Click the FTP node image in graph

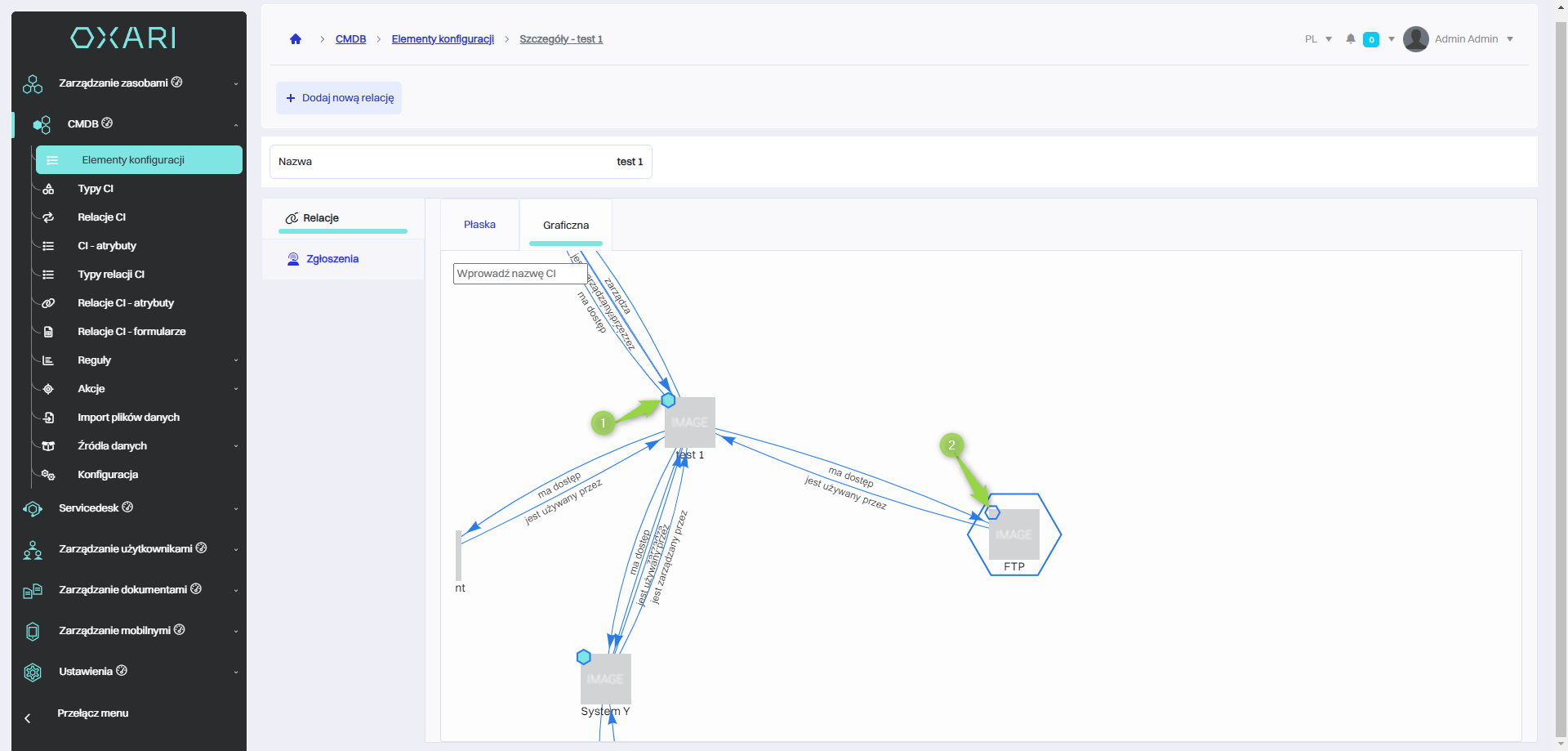(x=1014, y=534)
